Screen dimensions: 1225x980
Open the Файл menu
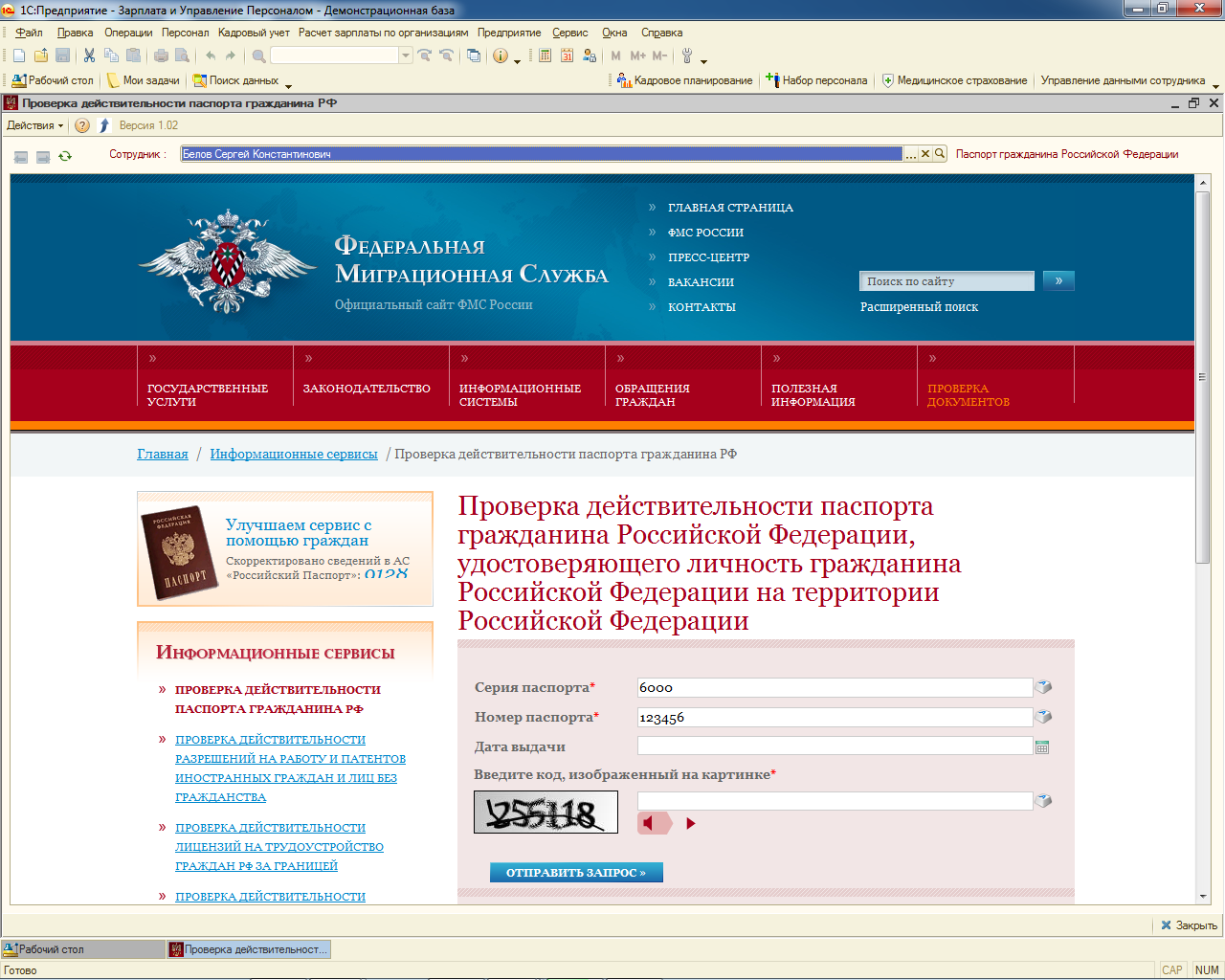29,33
